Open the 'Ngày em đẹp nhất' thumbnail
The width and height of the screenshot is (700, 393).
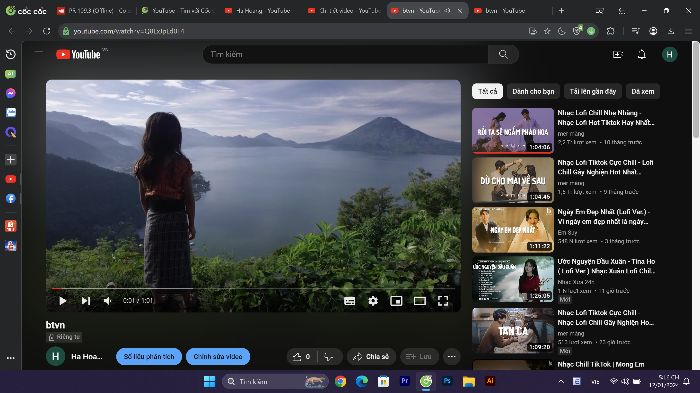point(513,230)
